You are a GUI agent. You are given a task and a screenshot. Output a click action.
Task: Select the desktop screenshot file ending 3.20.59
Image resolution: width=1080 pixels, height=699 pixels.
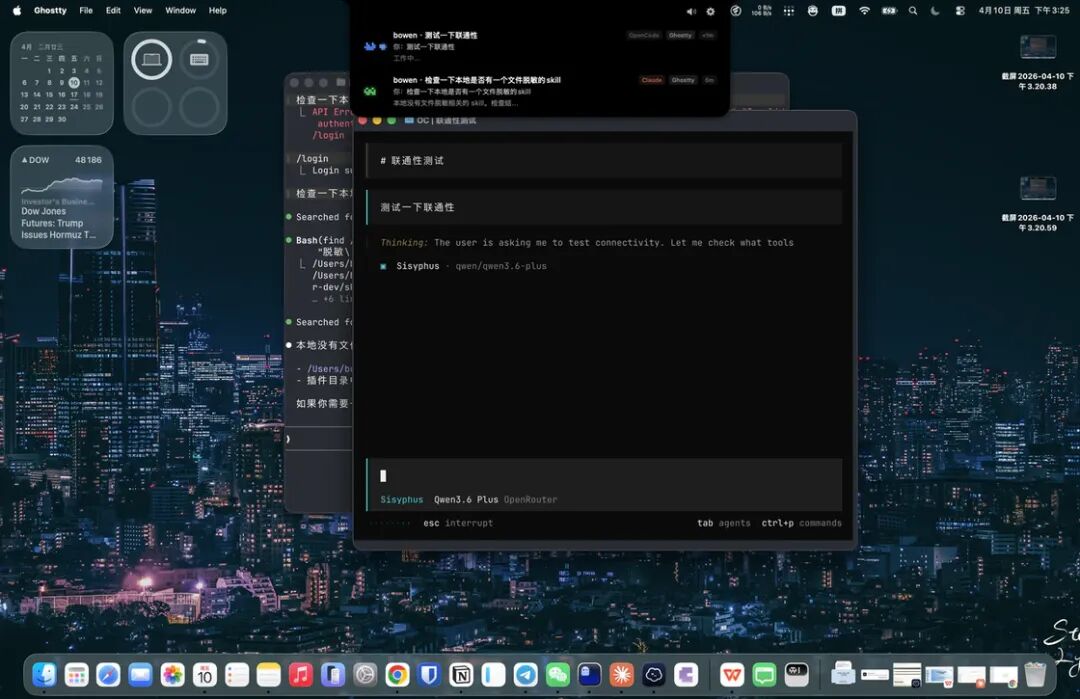point(1037,204)
